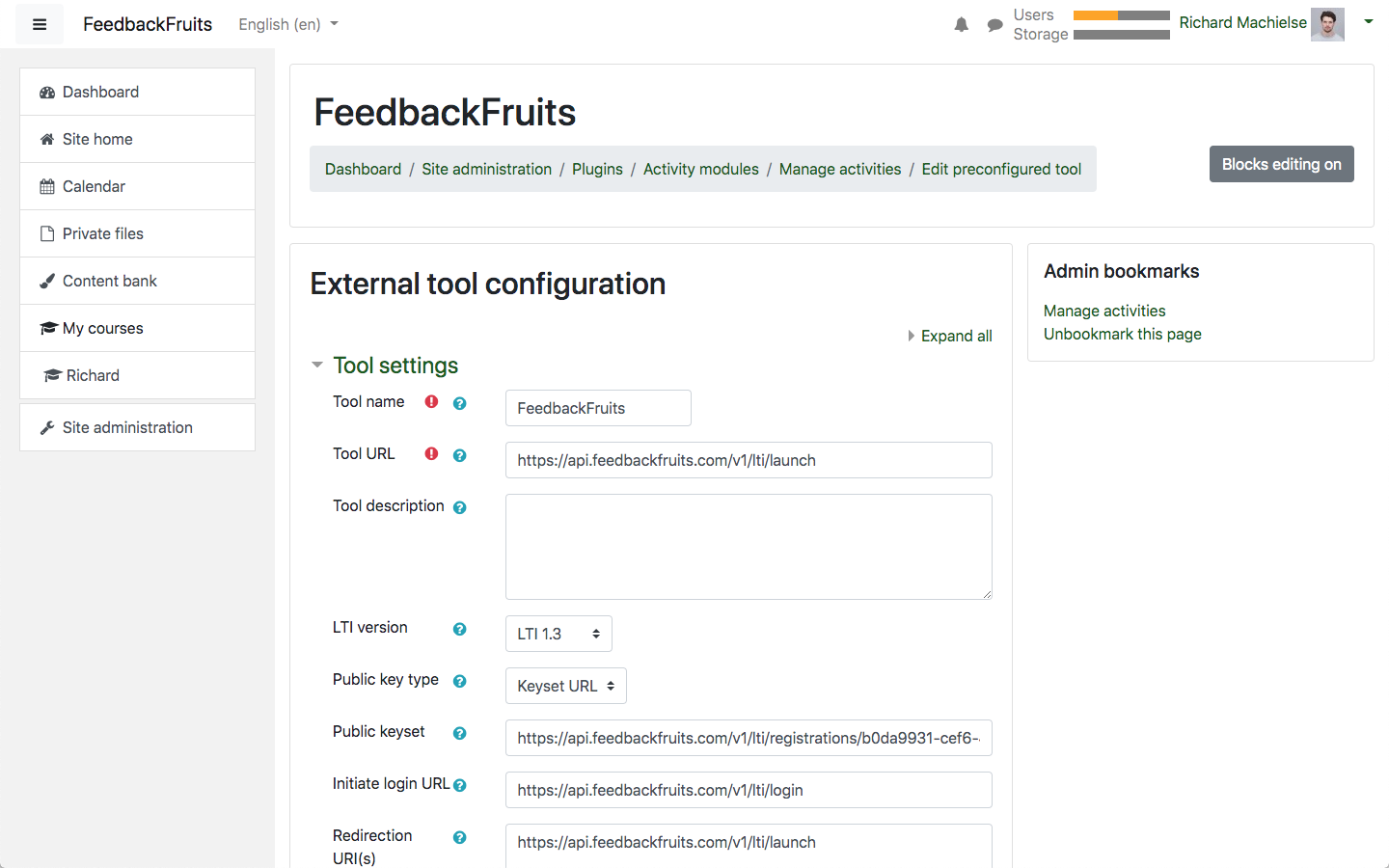Open the hamburger side panel menu
The width and height of the screenshot is (1389, 868).
tap(40, 24)
